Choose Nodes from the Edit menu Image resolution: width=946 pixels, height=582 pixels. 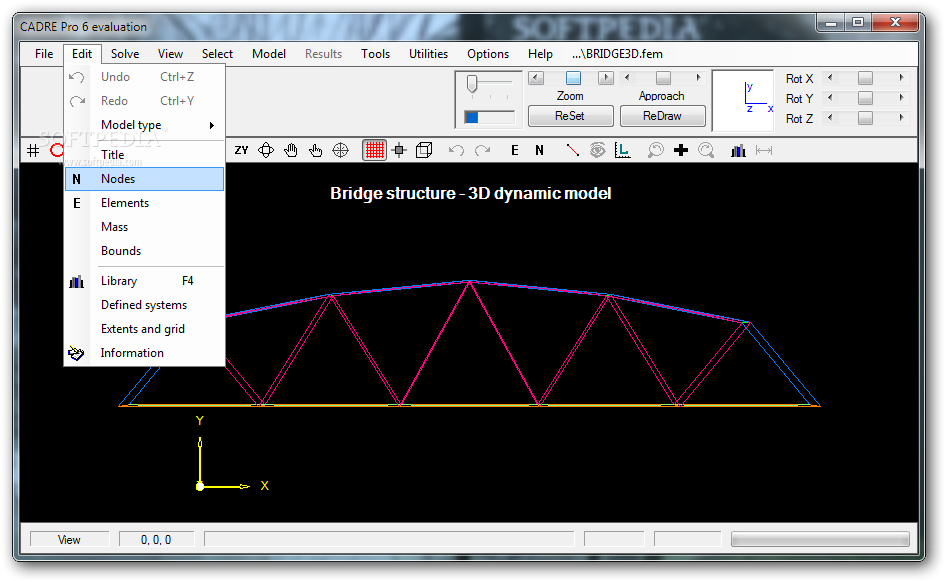tap(144, 179)
